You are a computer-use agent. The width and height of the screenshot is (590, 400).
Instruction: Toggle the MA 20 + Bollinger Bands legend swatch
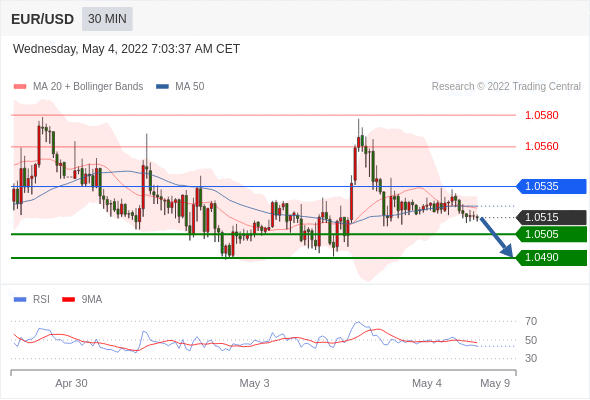20,87
